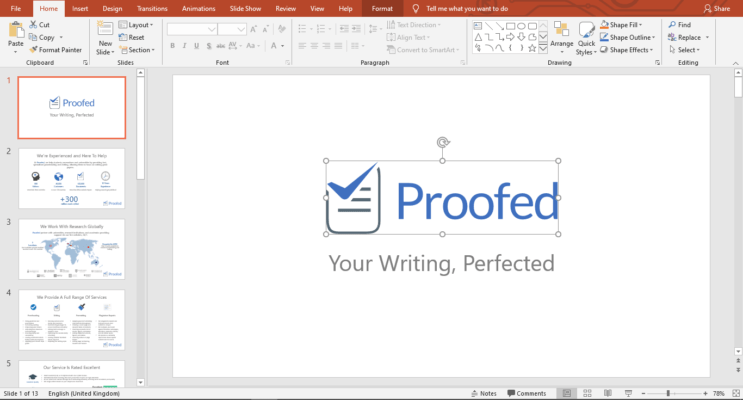
Task: Open the File menu
Action: pyautogui.click(x=16, y=9)
